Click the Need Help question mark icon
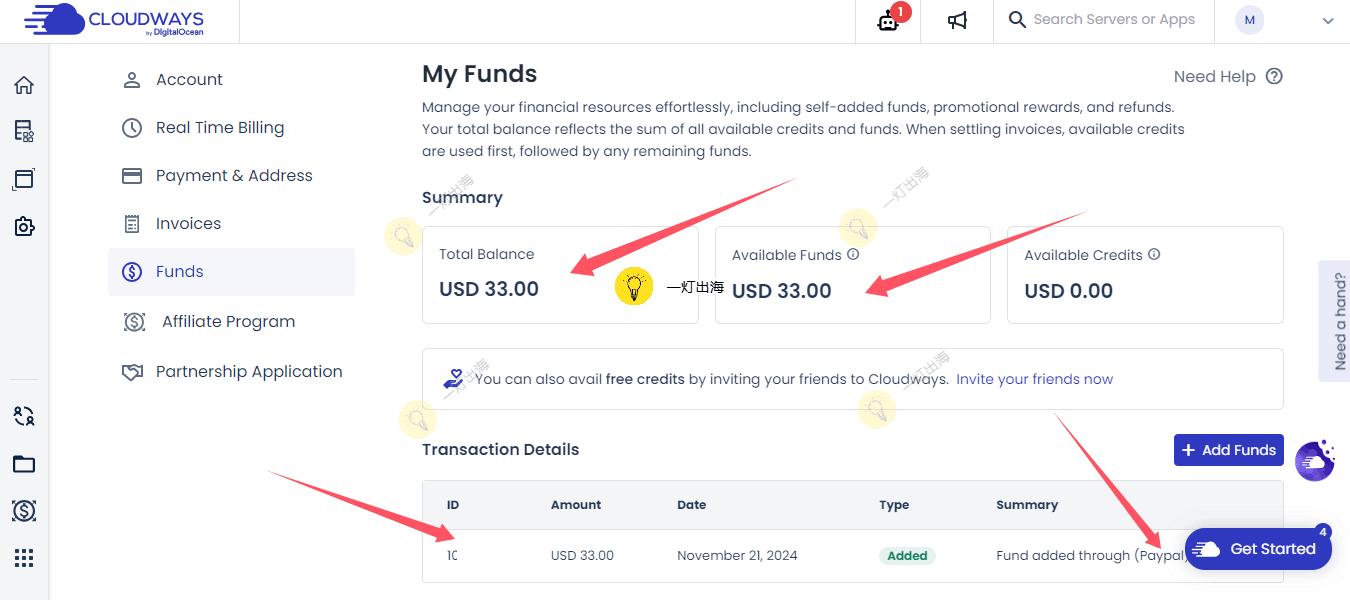 coord(1274,77)
